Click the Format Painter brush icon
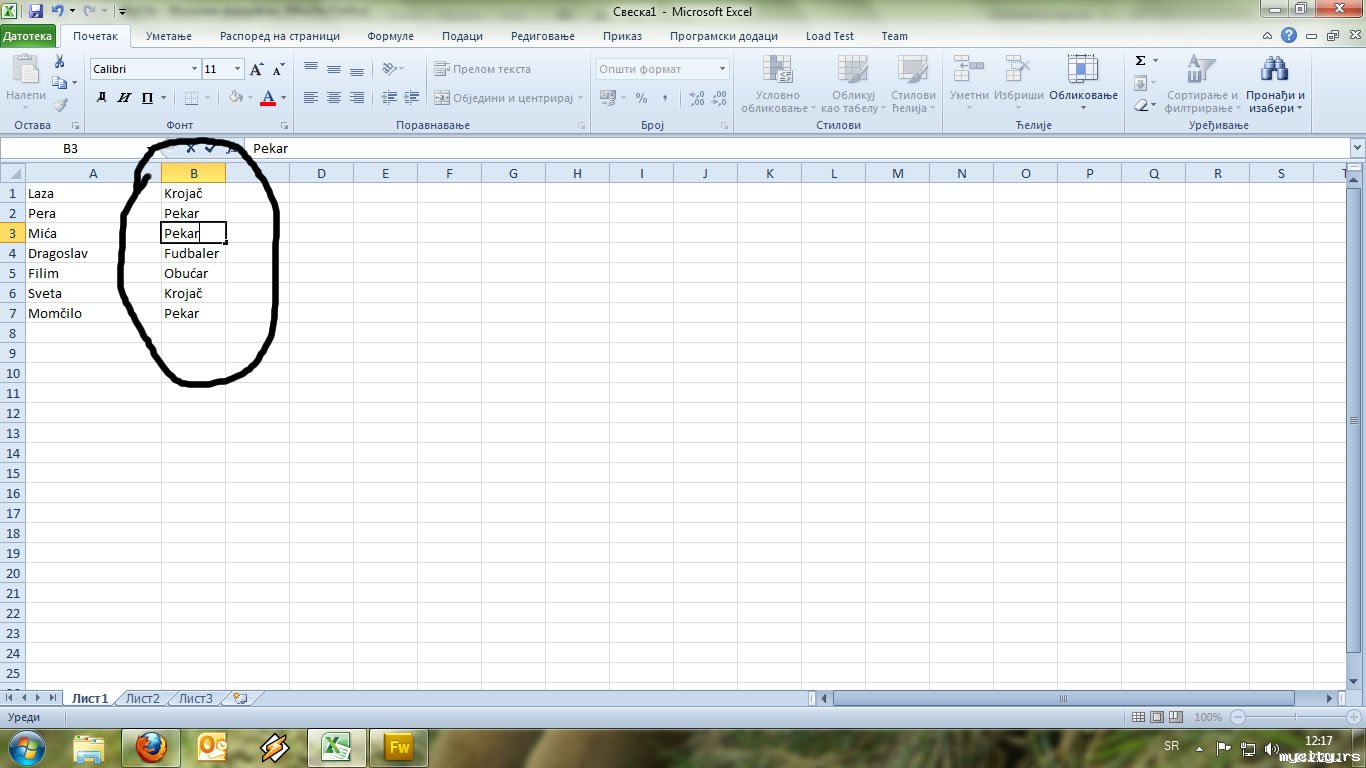This screenshot has width=1366, height=768. (x=60, y=104)
